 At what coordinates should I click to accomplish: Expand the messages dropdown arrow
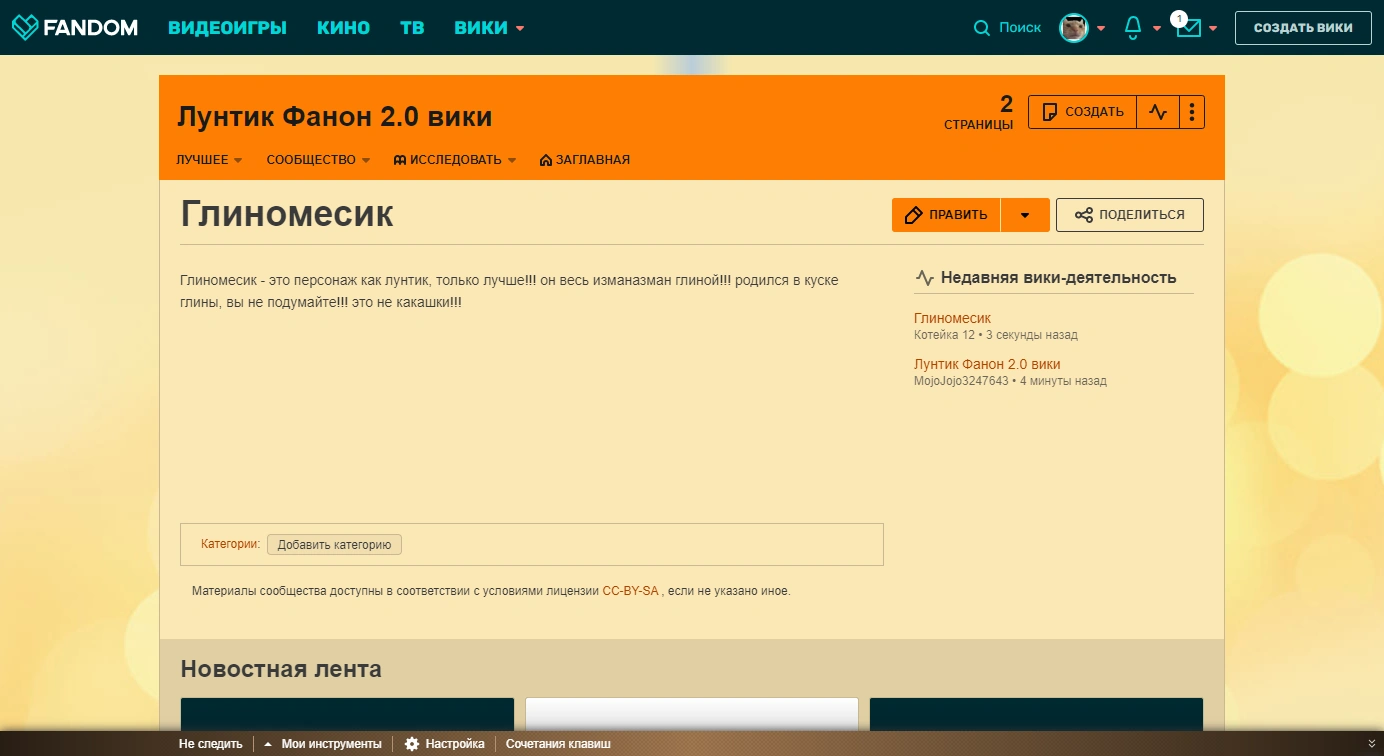click(1213, 28)
